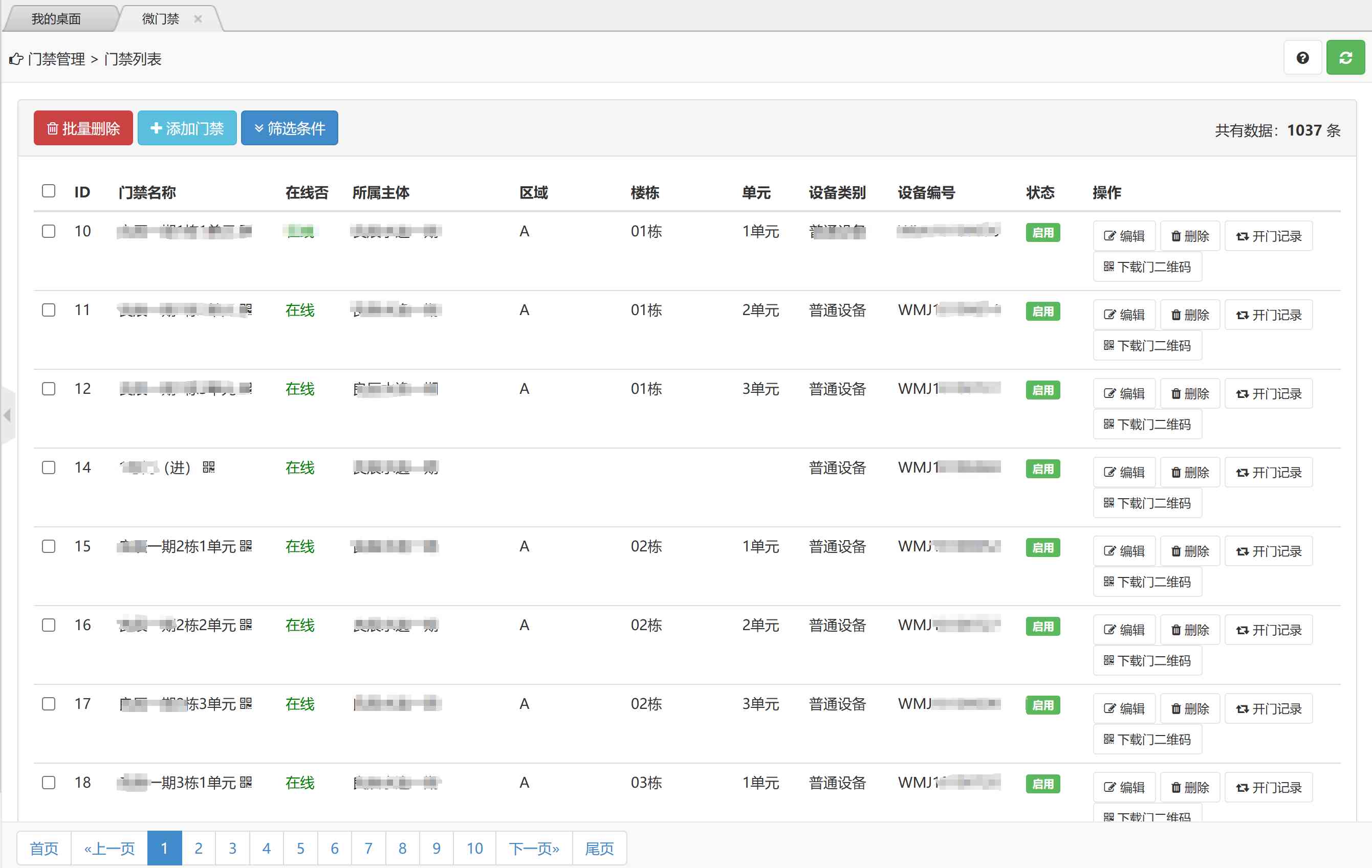Delete the entry with ID 18
Screen dimensions: 1372x868
[x=1190, y=787]
